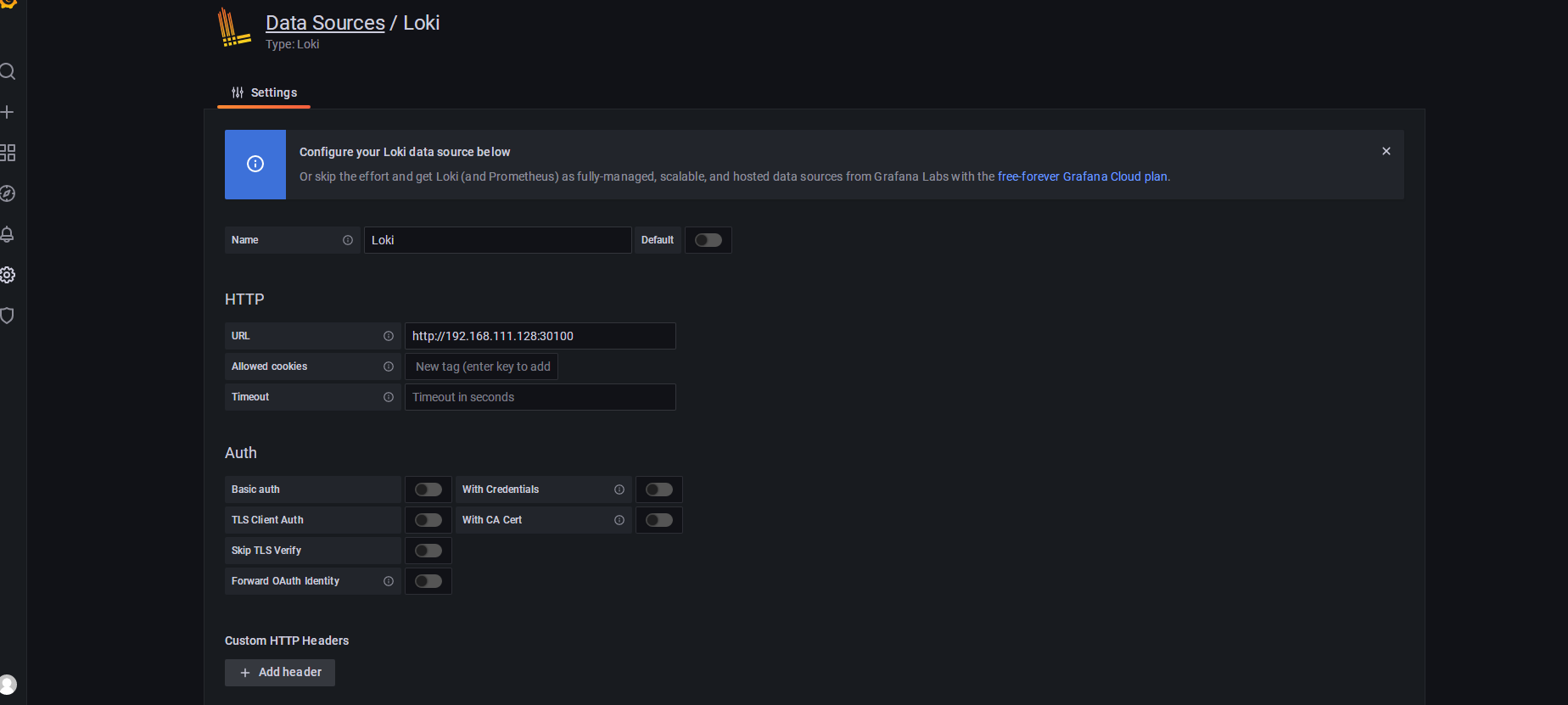Open the Alerting bell icon
Image resolution: width=1568 pixels, height=705 pixels.
(8, 234)
